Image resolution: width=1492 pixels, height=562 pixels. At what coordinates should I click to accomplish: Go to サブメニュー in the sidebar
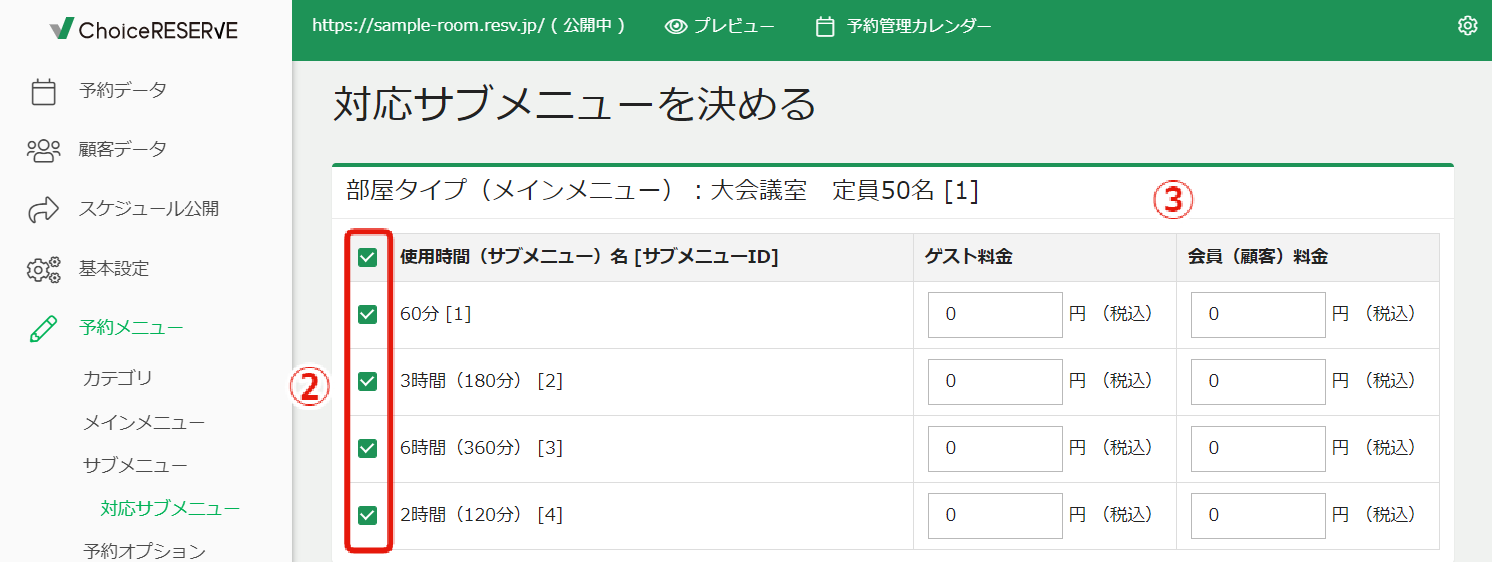pyautogui.click(x=135, y=466)
